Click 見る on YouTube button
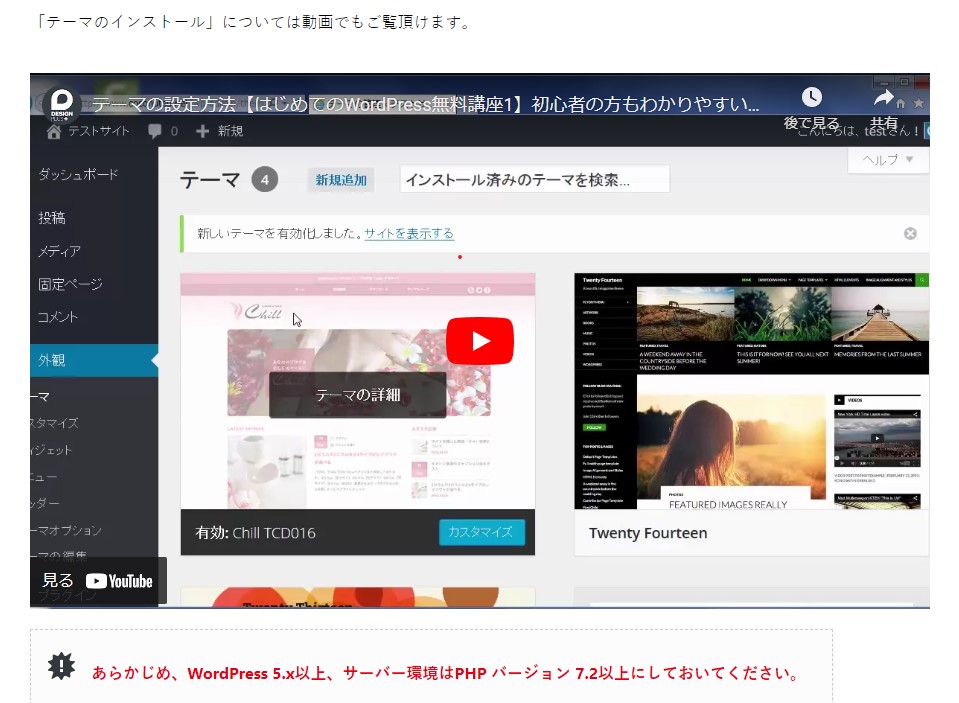The image size is (959, 703). [x=98, y=581]
